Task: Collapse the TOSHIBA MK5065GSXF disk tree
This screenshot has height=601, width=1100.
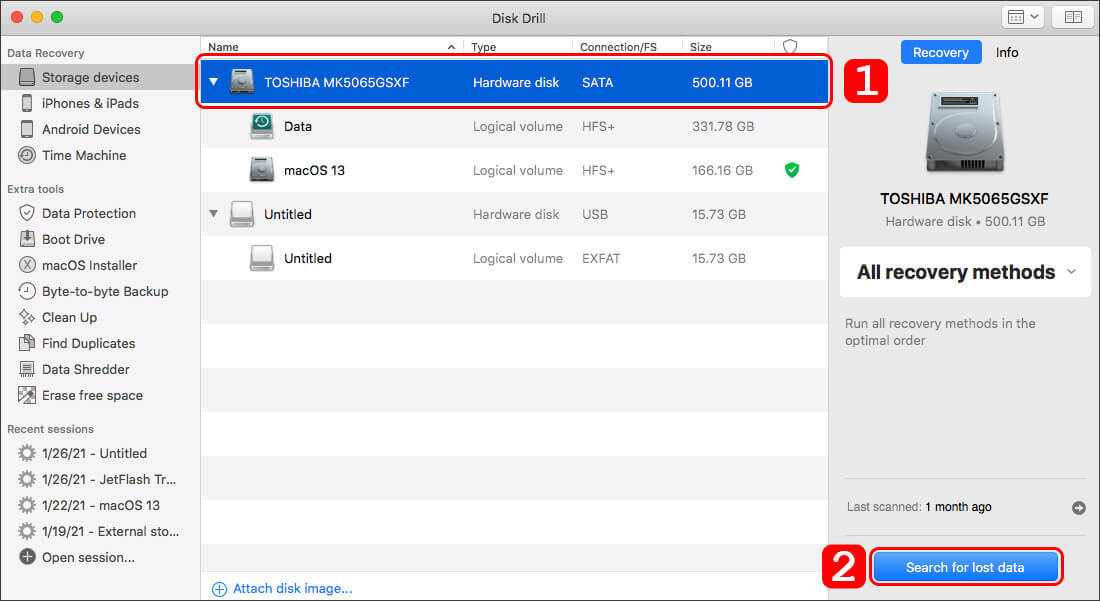Action: (x=215, y=82)
